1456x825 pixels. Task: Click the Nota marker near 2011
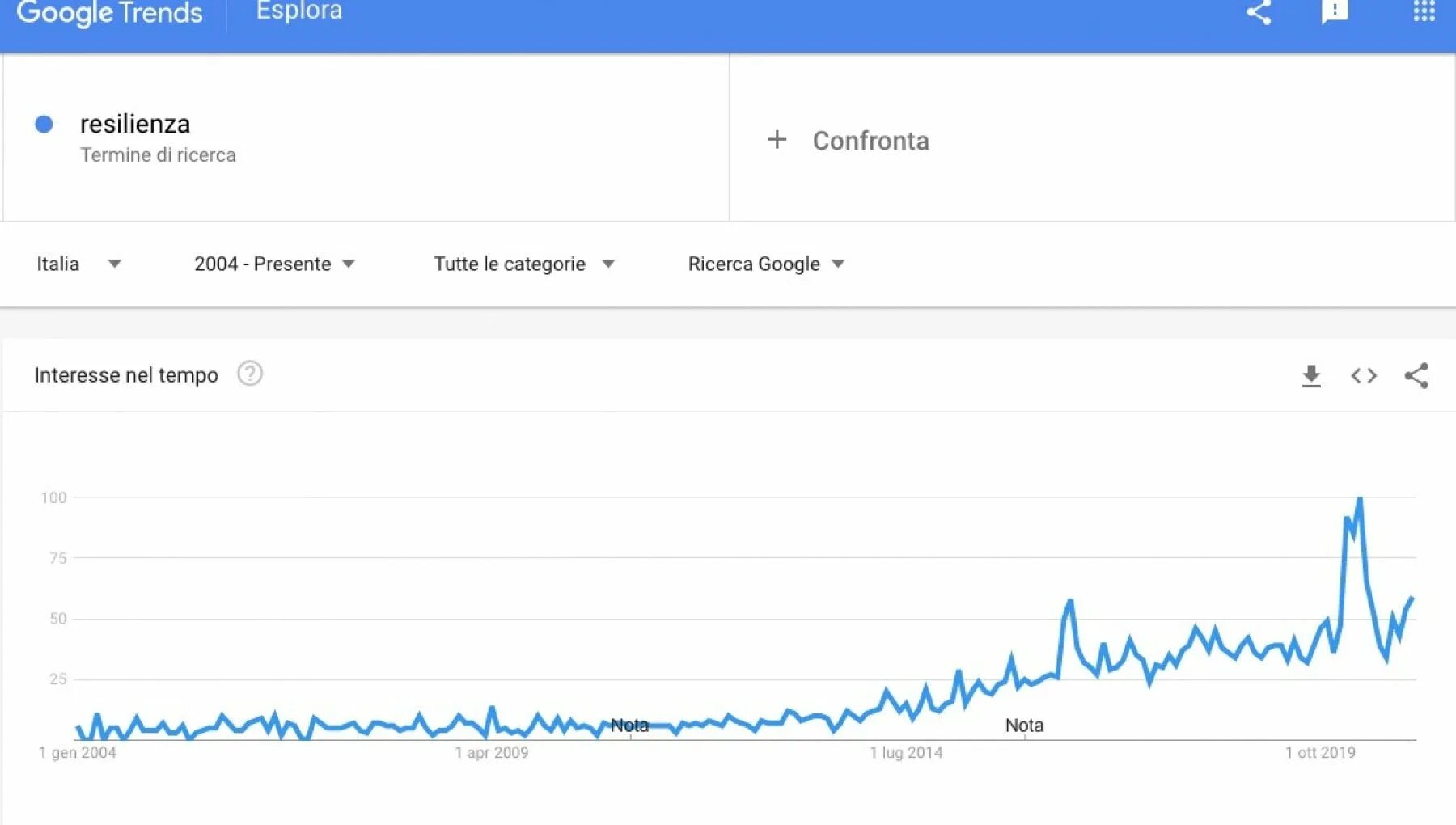coord(629,726)
